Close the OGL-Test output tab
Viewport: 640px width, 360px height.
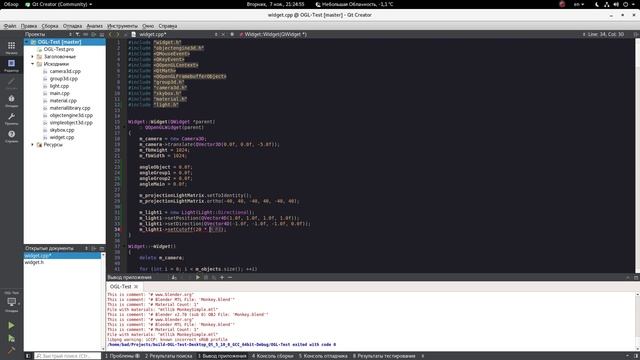[x=136, y=287]
